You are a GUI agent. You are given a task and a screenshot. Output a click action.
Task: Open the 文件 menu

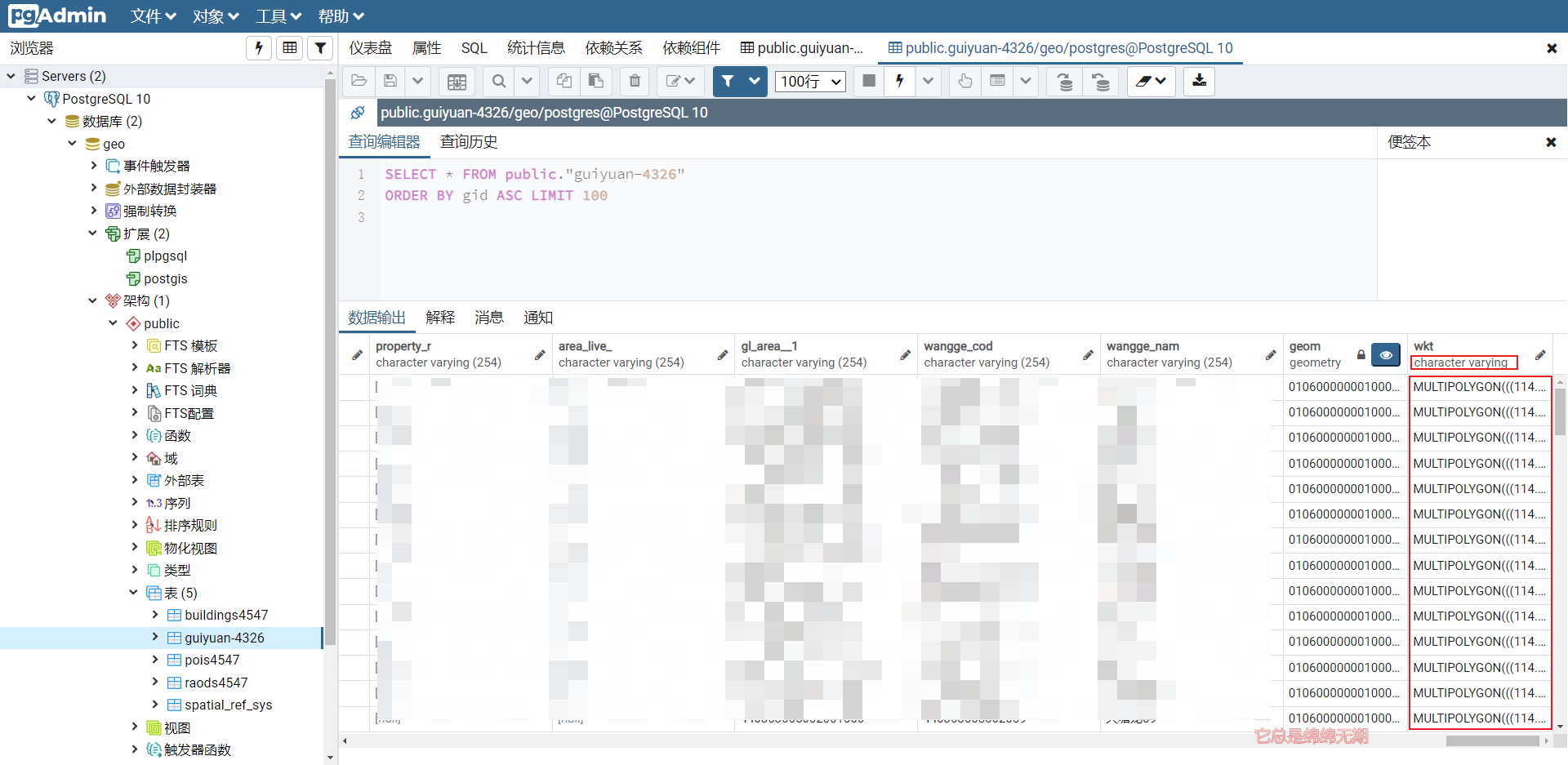click(154, 16)
